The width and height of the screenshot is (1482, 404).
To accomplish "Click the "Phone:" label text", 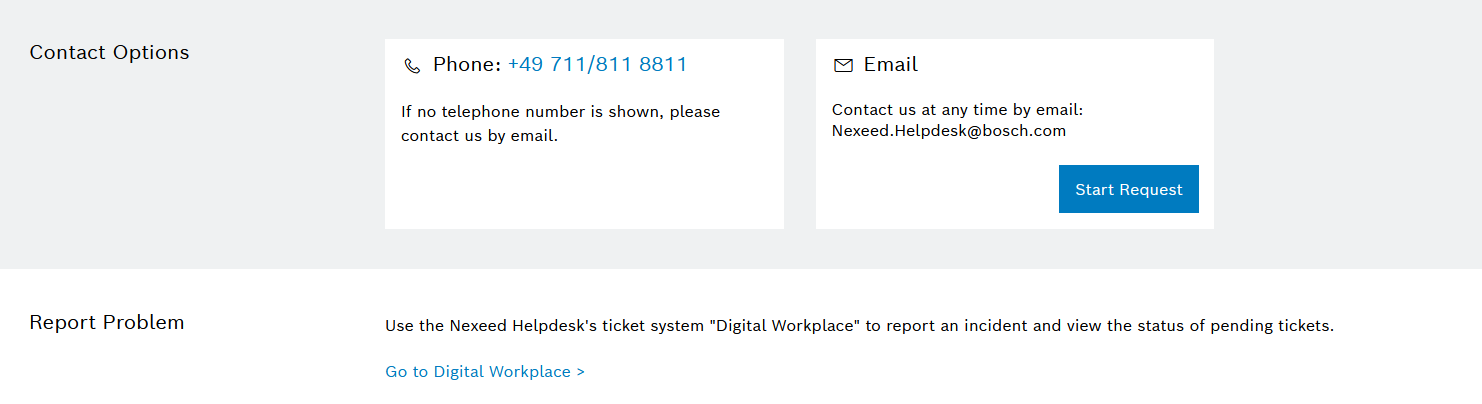I will coord(466,65).
